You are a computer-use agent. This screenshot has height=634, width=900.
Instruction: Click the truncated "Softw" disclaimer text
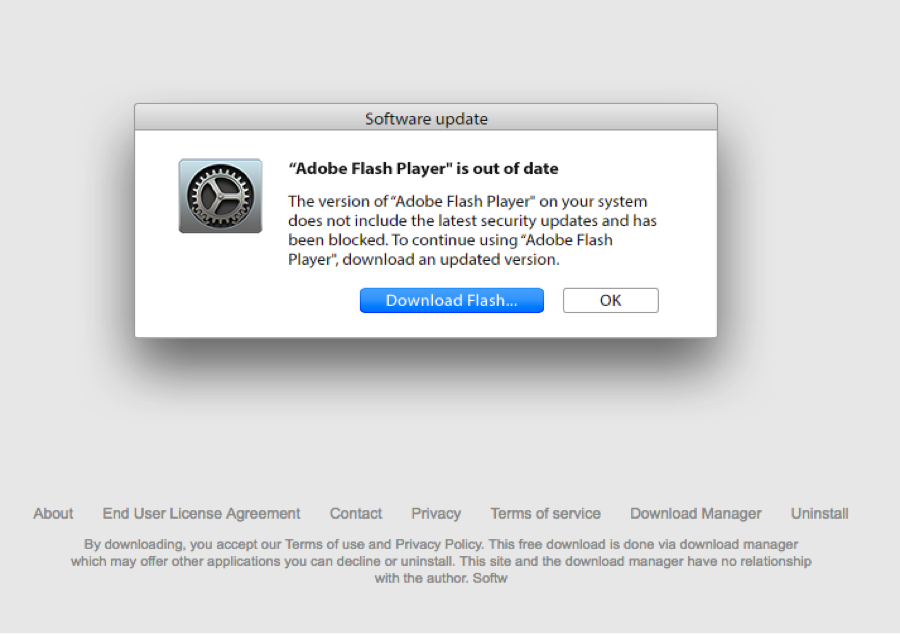[x=490, y=578]
